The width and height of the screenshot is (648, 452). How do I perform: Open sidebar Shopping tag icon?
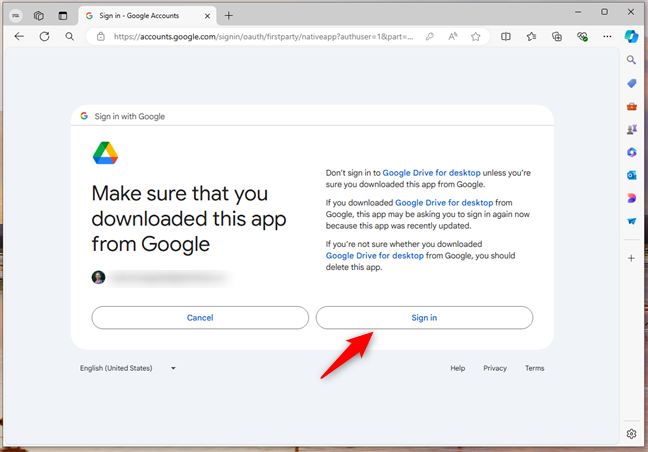pyautogui.click(x=631, y=83)
